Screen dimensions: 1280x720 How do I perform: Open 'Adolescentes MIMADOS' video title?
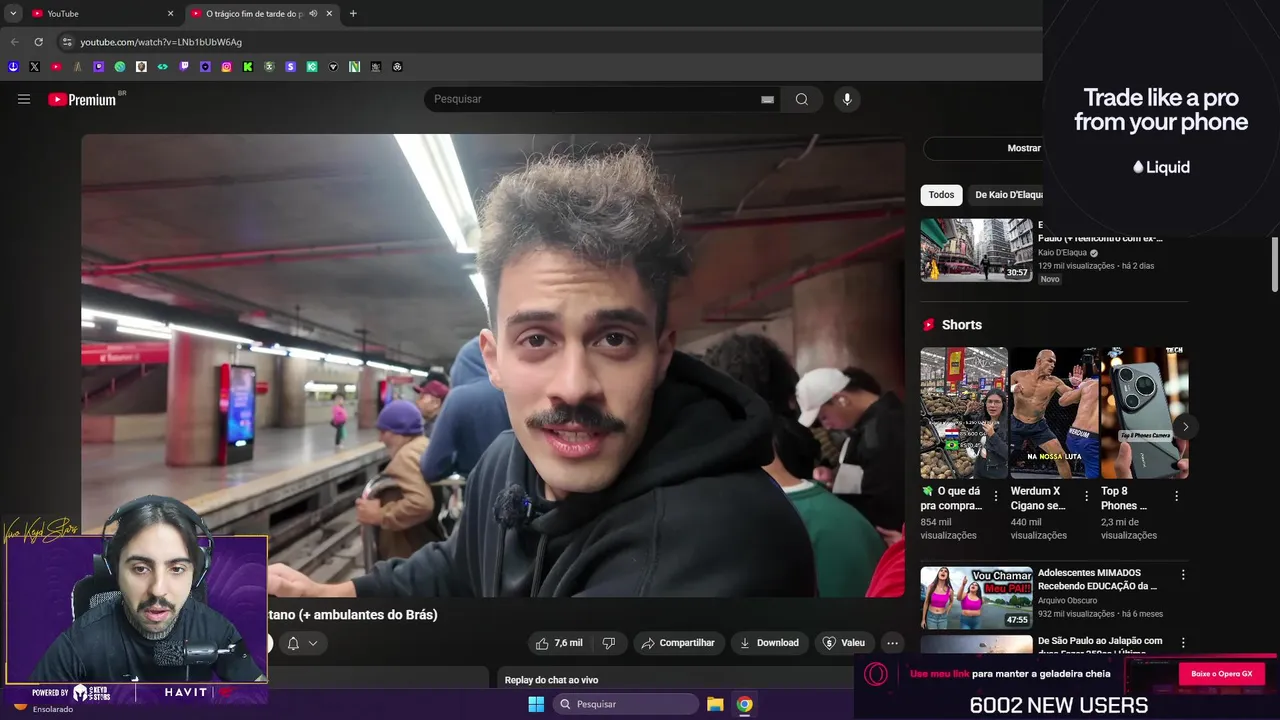pos(1097,579)
